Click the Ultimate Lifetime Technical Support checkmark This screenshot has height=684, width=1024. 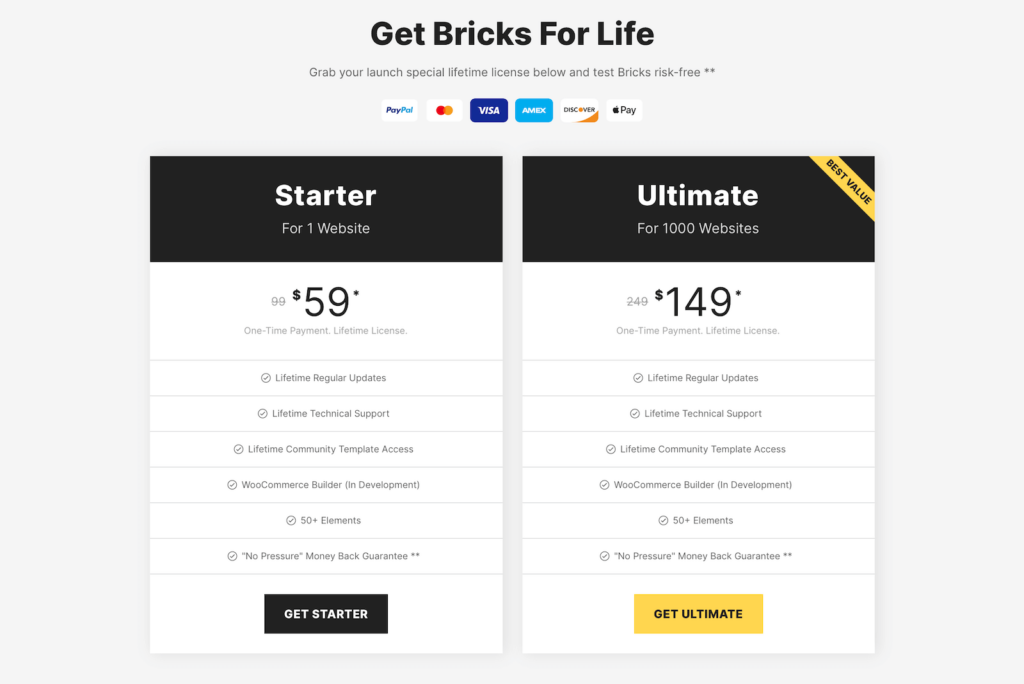635,414
